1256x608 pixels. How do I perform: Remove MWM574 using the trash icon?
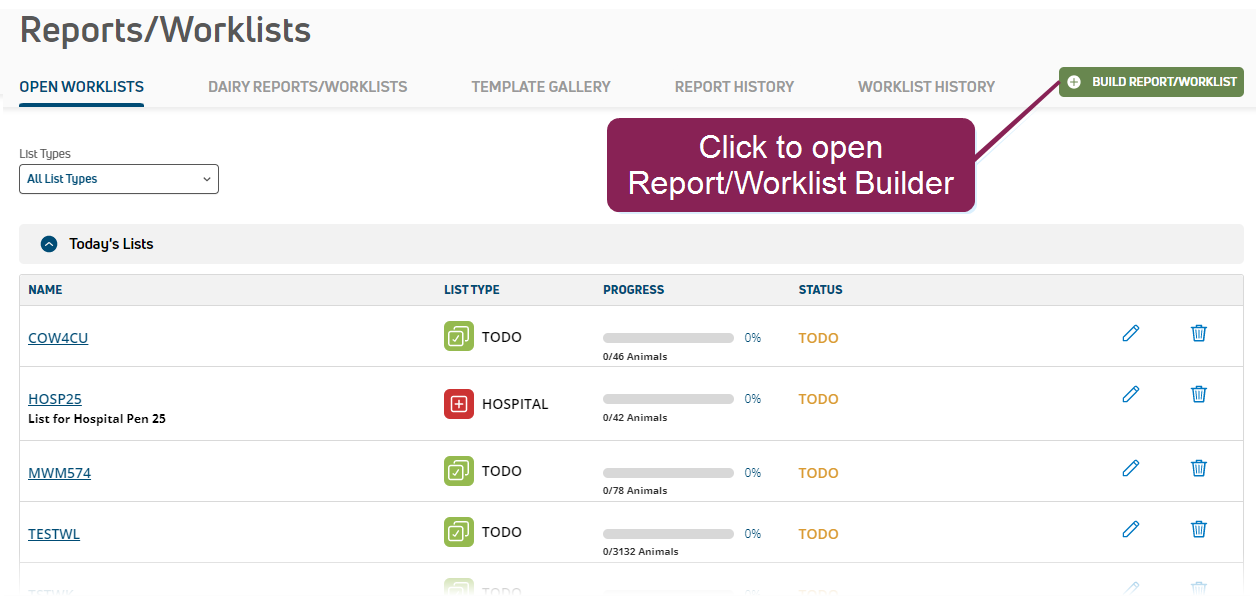(x=1199, y=468)
